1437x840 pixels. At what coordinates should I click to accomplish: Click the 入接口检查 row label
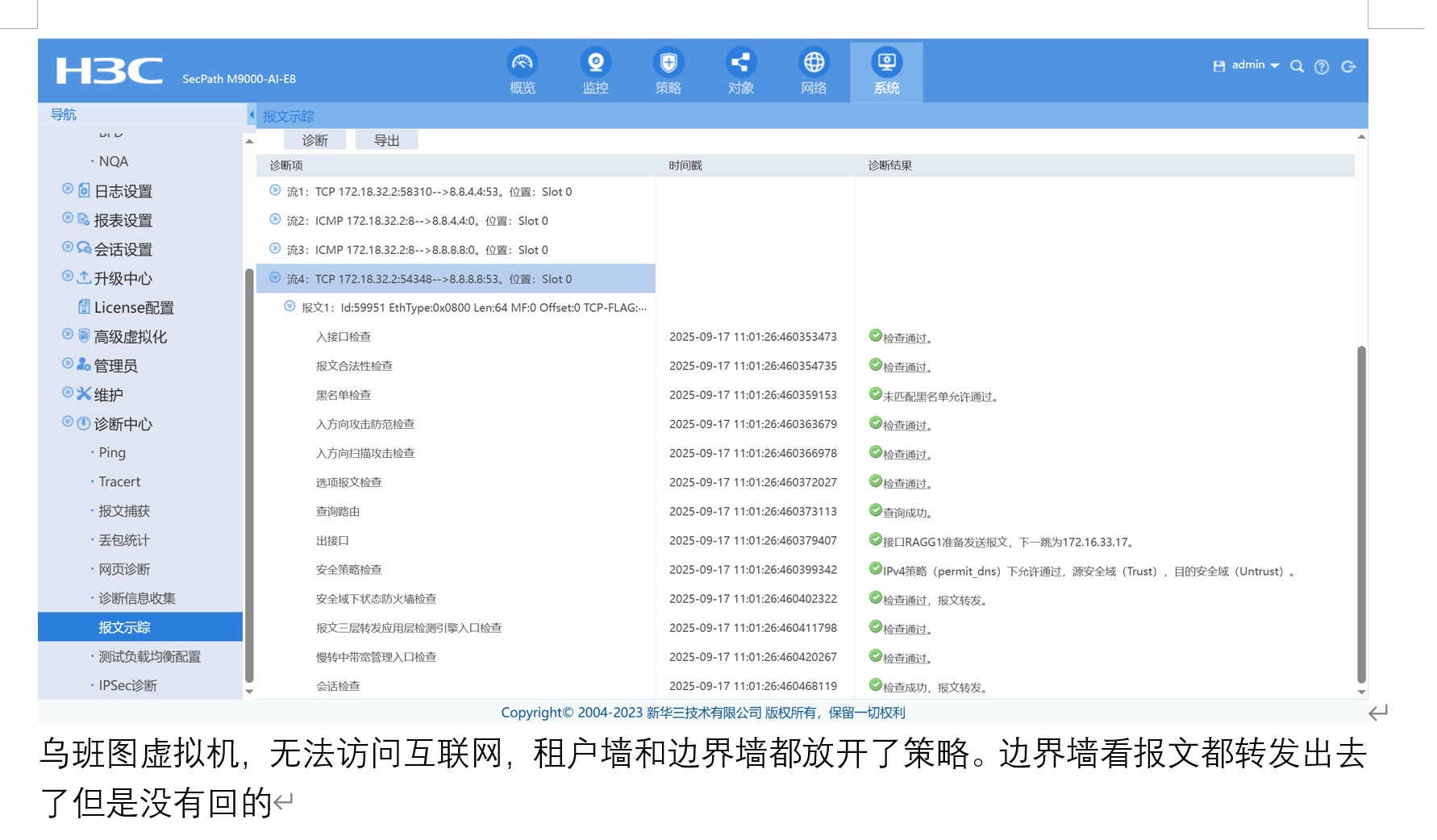(344, 336)
